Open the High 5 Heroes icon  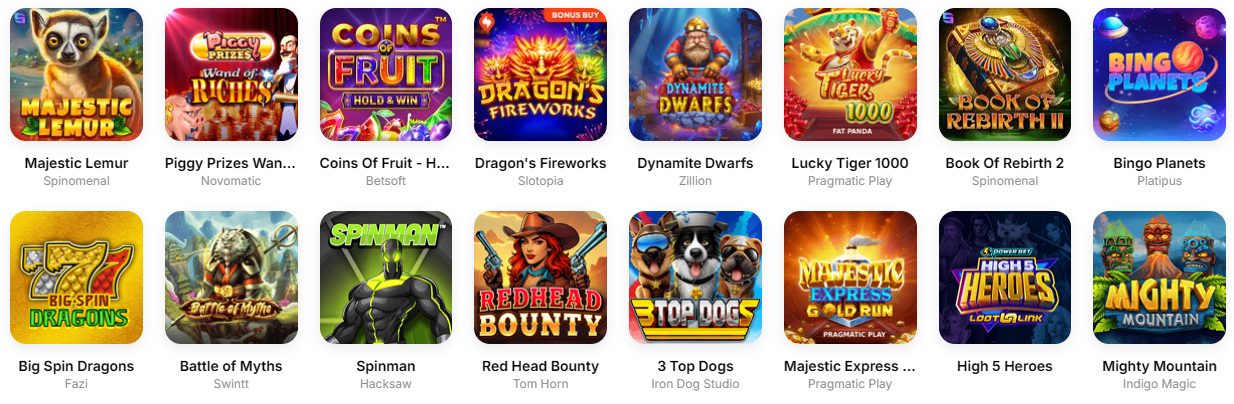pos(1005,277)
